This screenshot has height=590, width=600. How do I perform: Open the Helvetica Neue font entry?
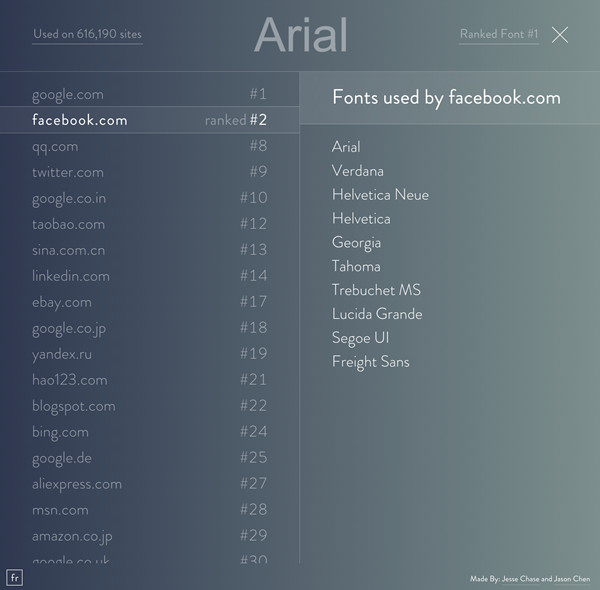[380, 195]
